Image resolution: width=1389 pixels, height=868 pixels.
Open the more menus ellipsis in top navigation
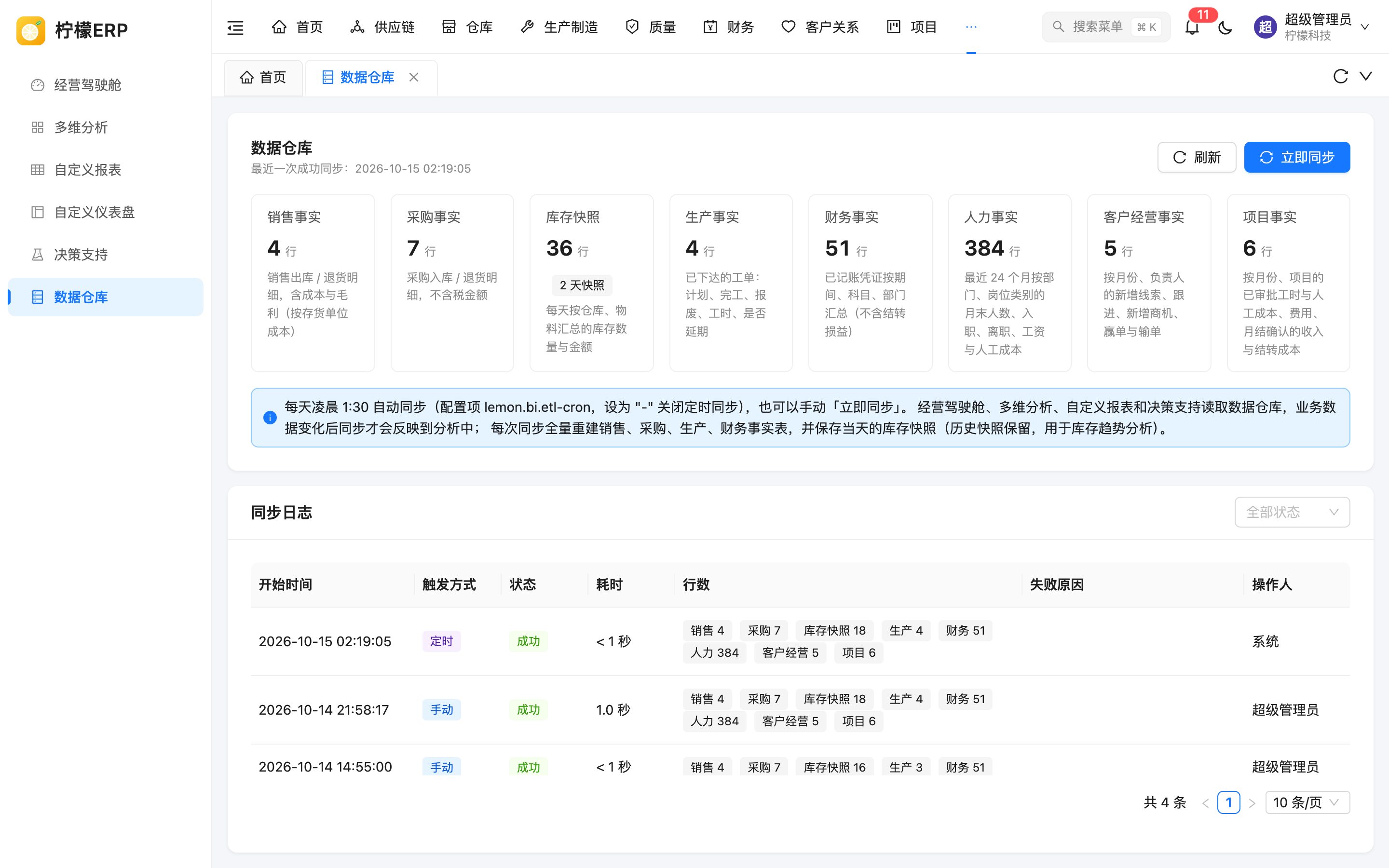970,27
